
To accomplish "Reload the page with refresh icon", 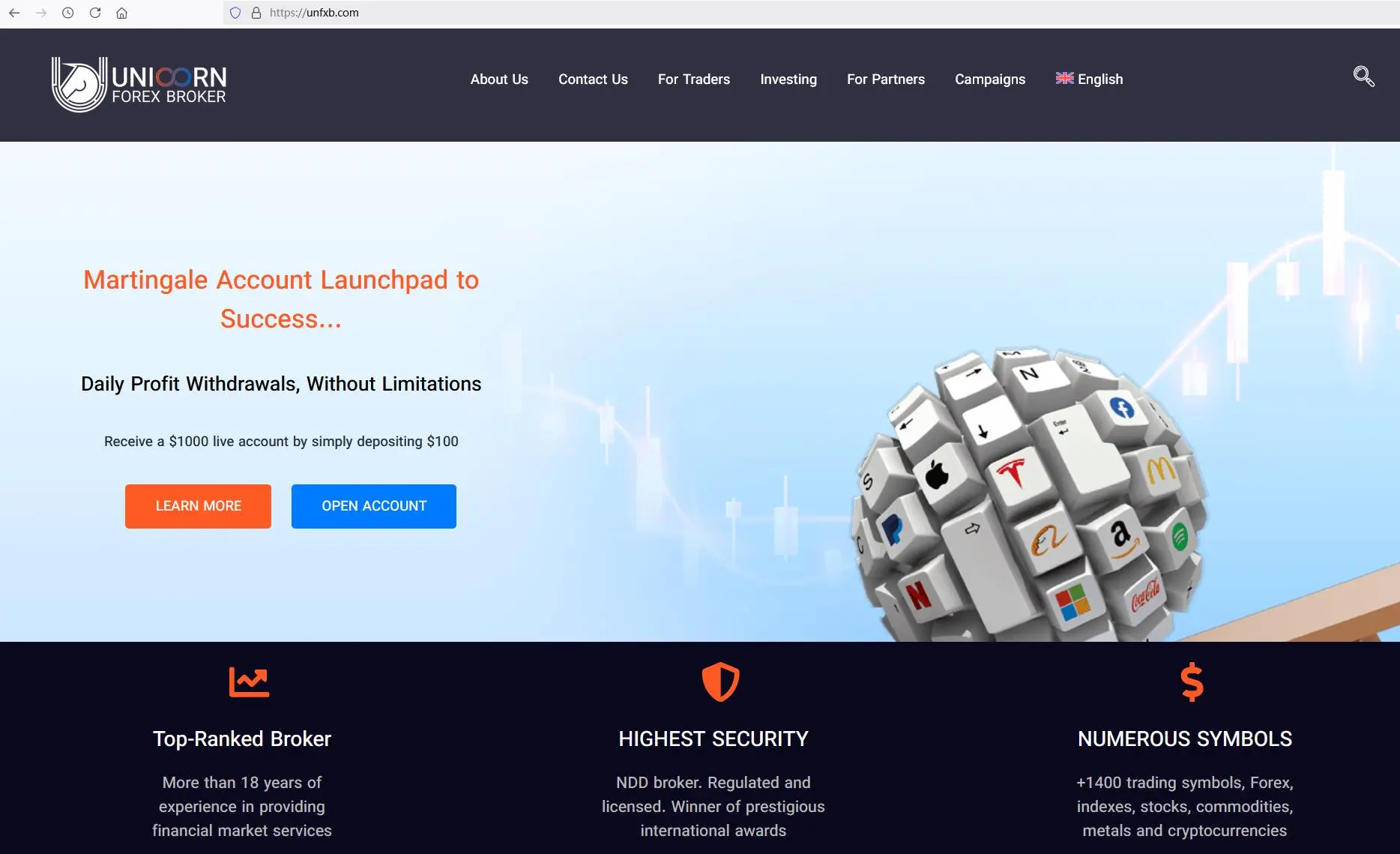I will point(95,13).
